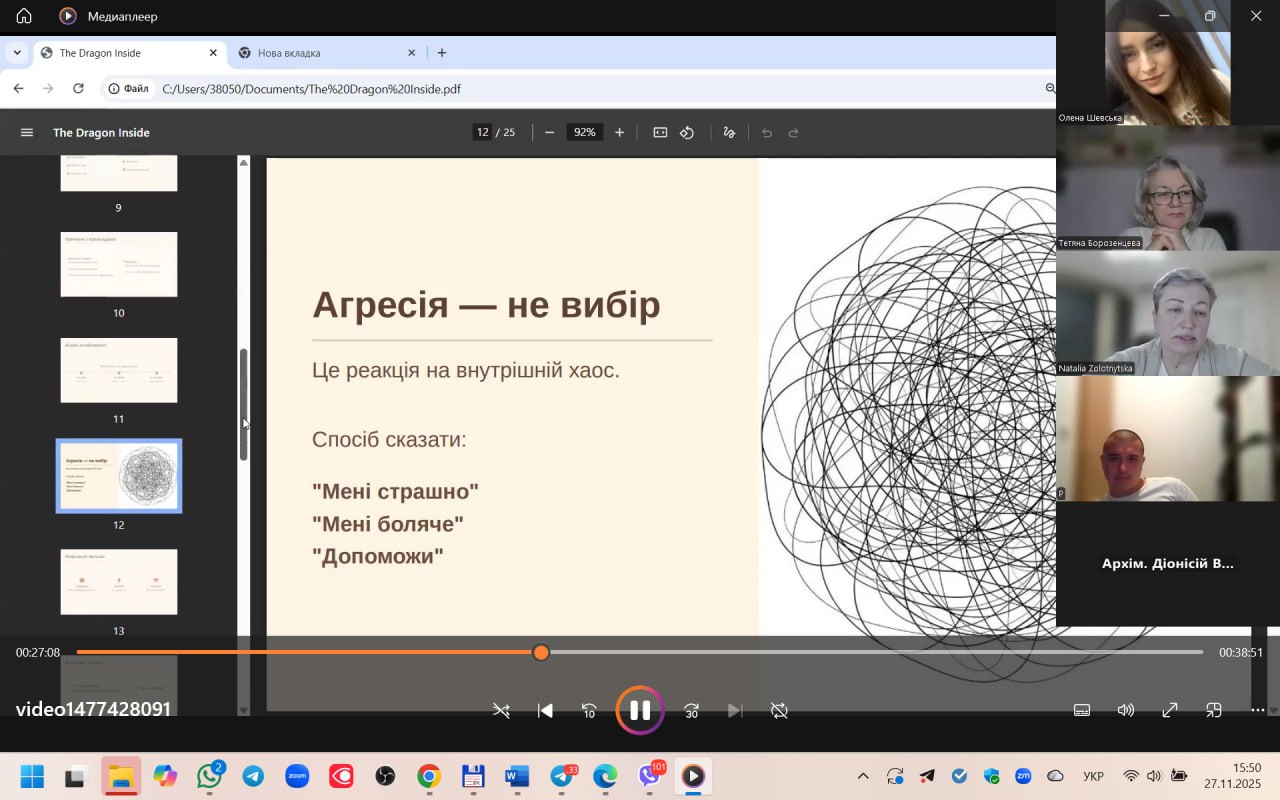Open the media player volume control
The image size is (1280, 800).
click(1125, 710)
